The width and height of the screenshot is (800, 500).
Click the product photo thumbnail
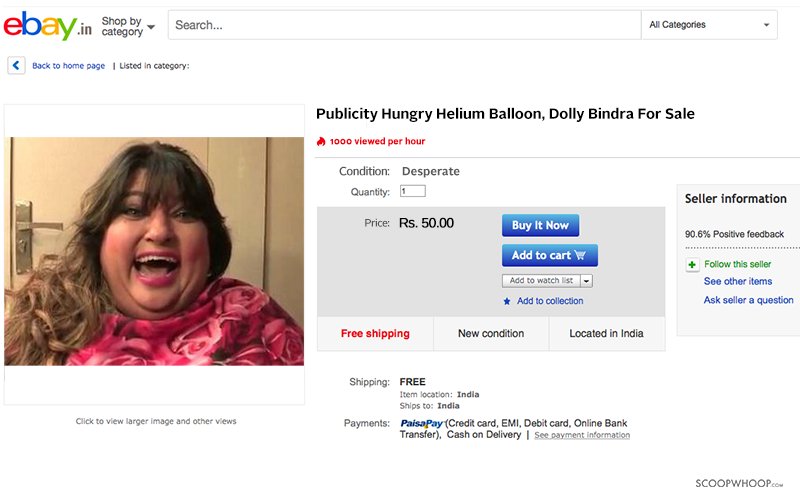tap(154, 251)
